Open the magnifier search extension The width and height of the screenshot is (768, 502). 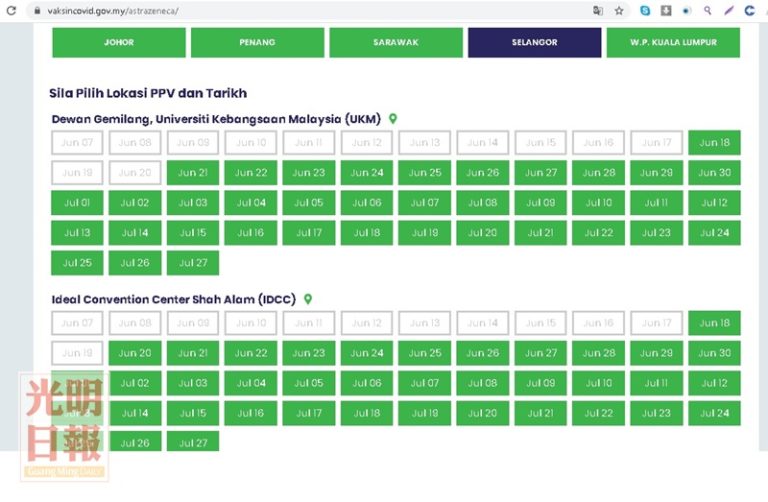[x=707, y=10]
